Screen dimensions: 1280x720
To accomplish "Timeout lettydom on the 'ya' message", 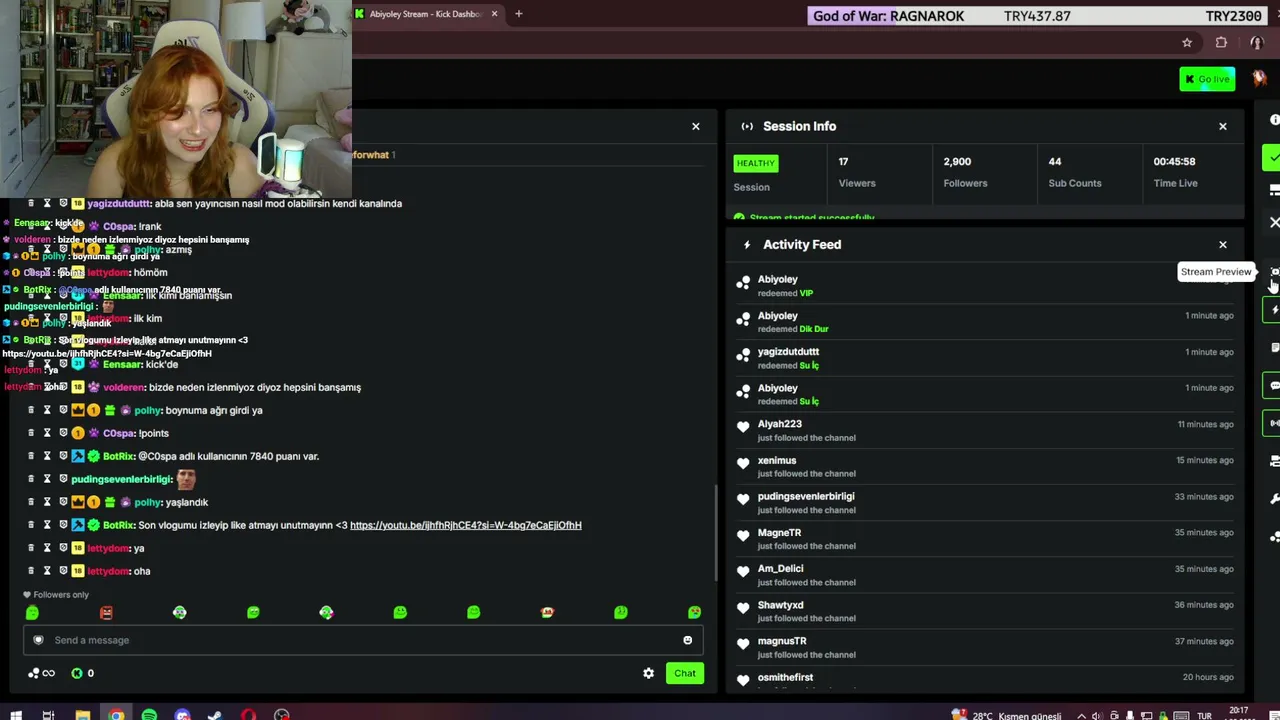I will coord(46,548).
